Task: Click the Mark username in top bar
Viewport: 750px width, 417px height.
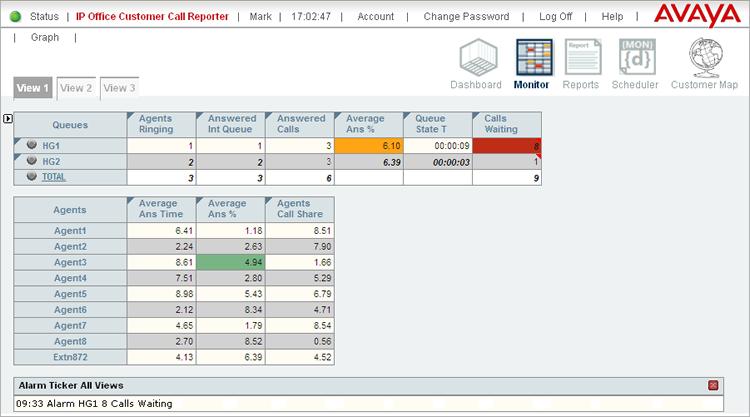Action: tap(260, 17)
